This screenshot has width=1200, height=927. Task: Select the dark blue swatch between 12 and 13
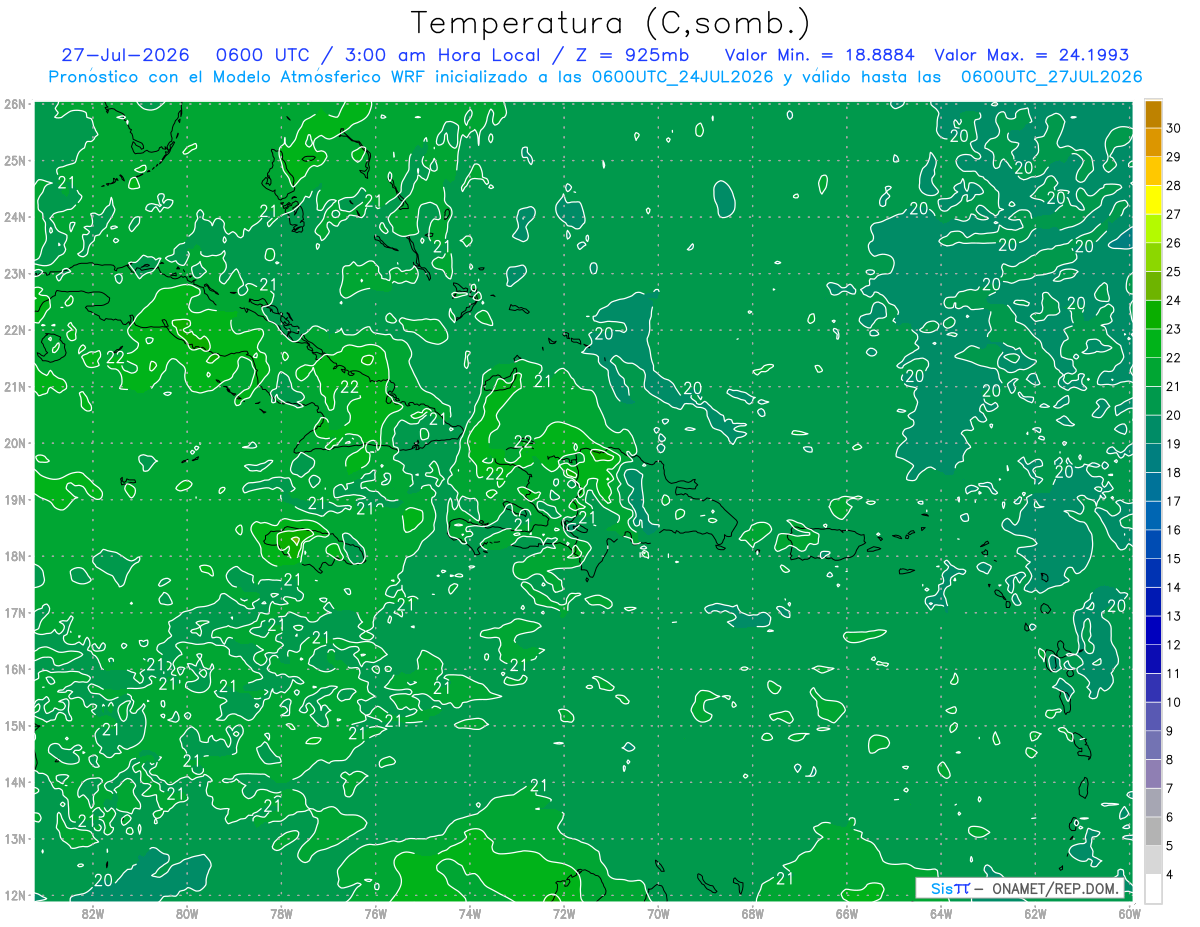[x=1153, y=630]
